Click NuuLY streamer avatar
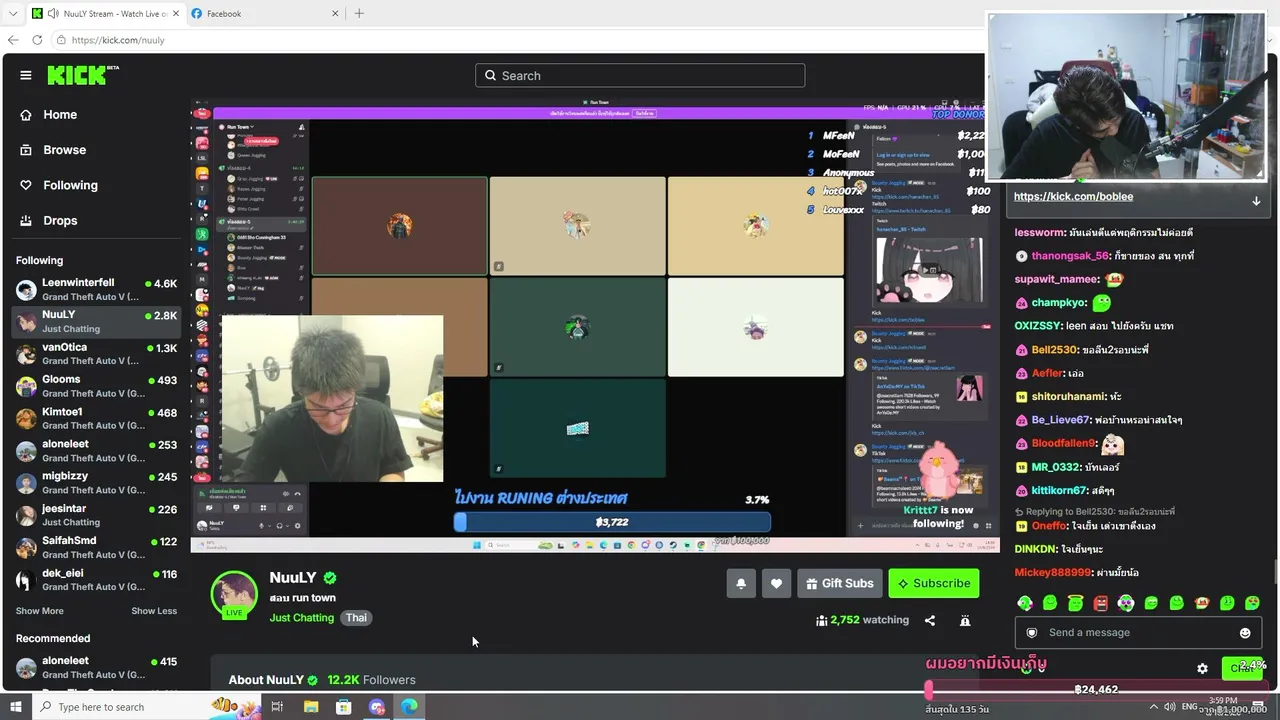1280x720 pixels. [234, 594]
